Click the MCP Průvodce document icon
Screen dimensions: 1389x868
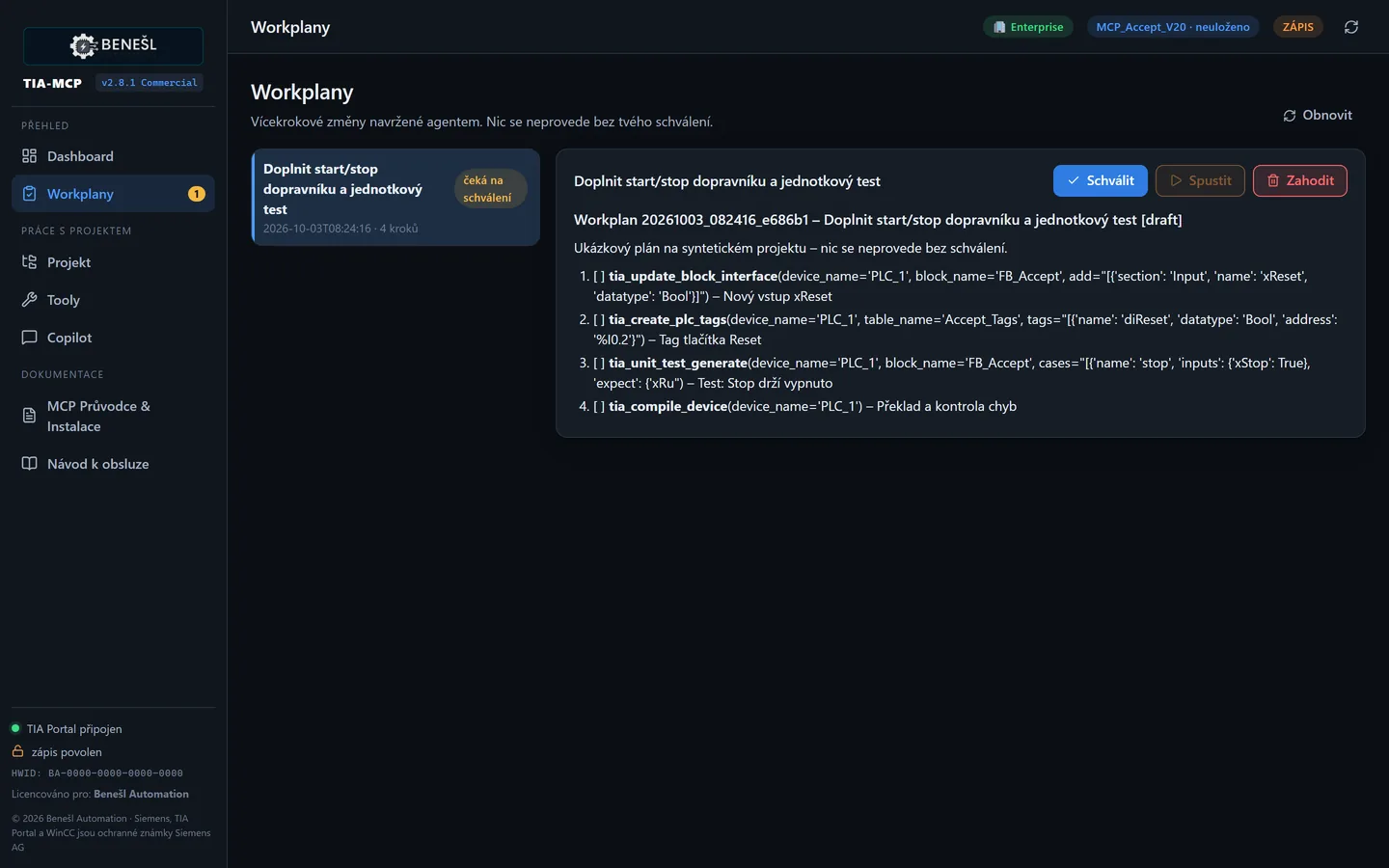tap(30, 416)
